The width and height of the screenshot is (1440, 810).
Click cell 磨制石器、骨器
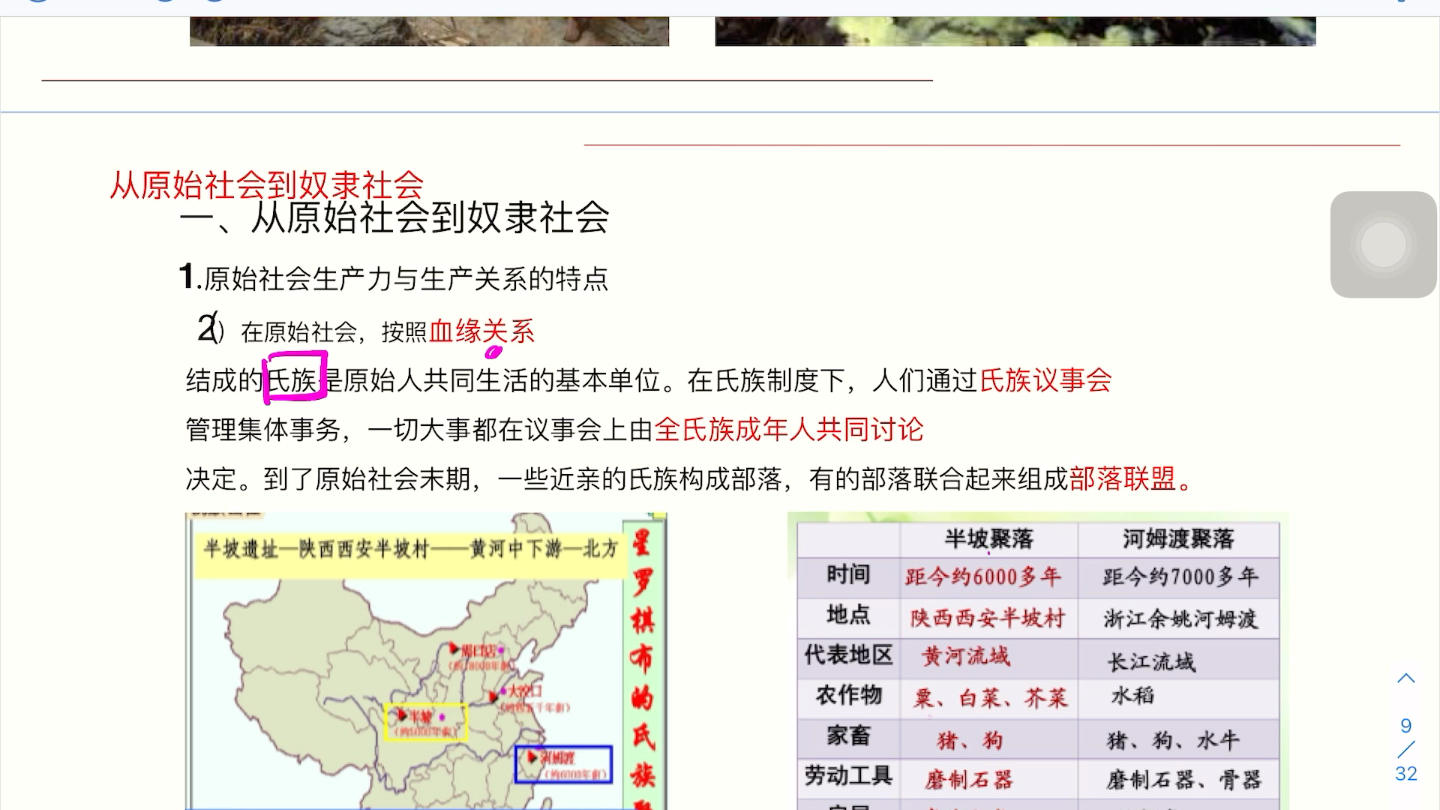coord(1184,780)
